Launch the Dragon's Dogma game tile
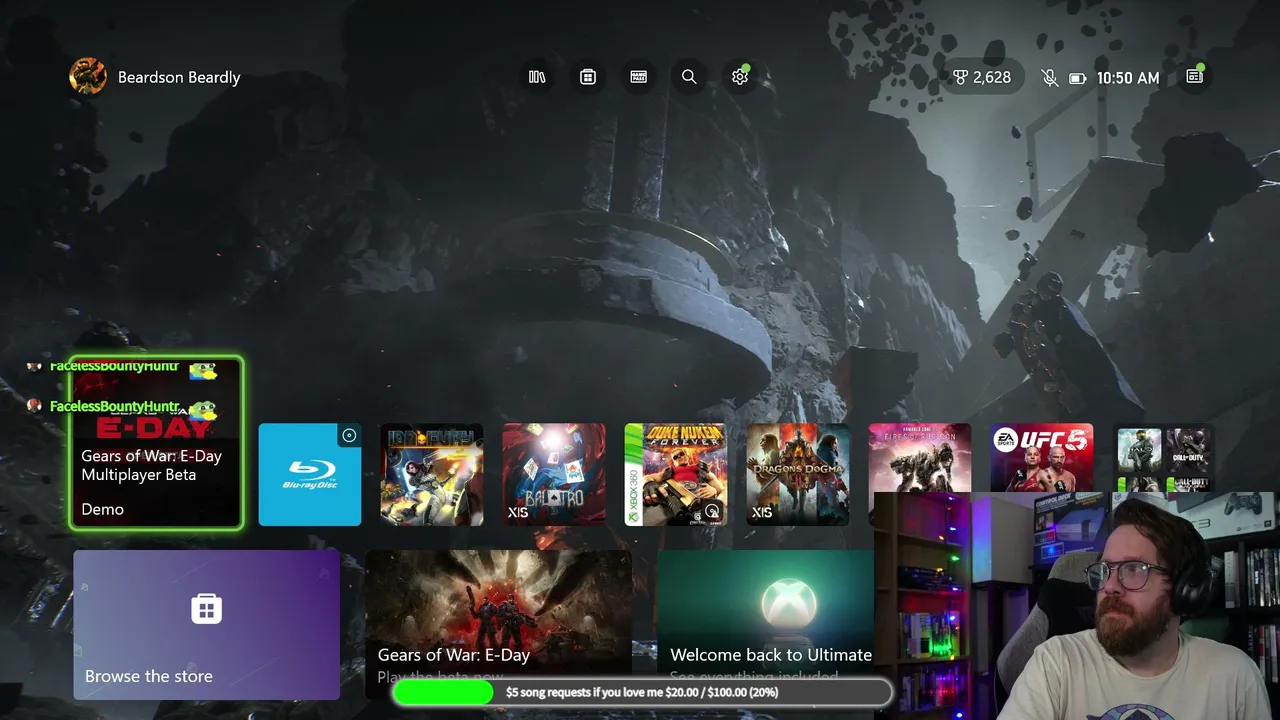 click(798, 474)
